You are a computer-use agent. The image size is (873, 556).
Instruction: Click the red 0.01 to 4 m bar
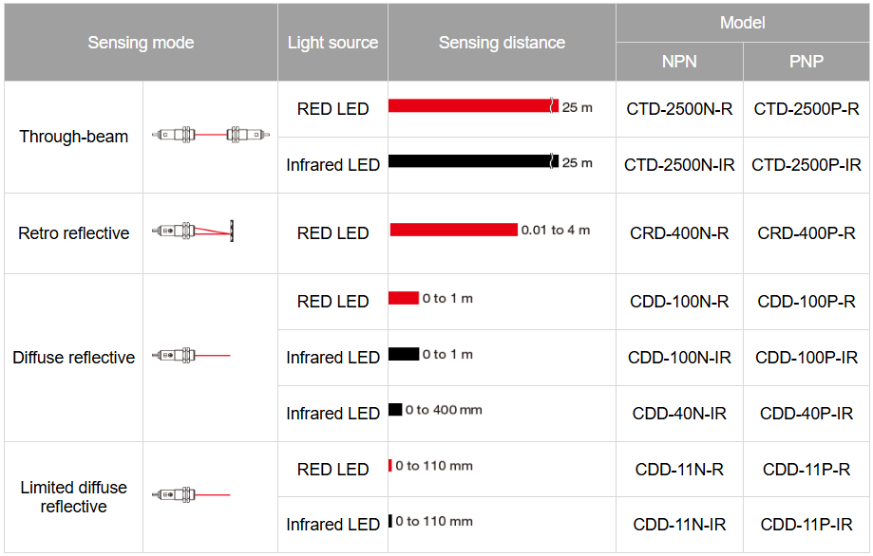[453, 230]
